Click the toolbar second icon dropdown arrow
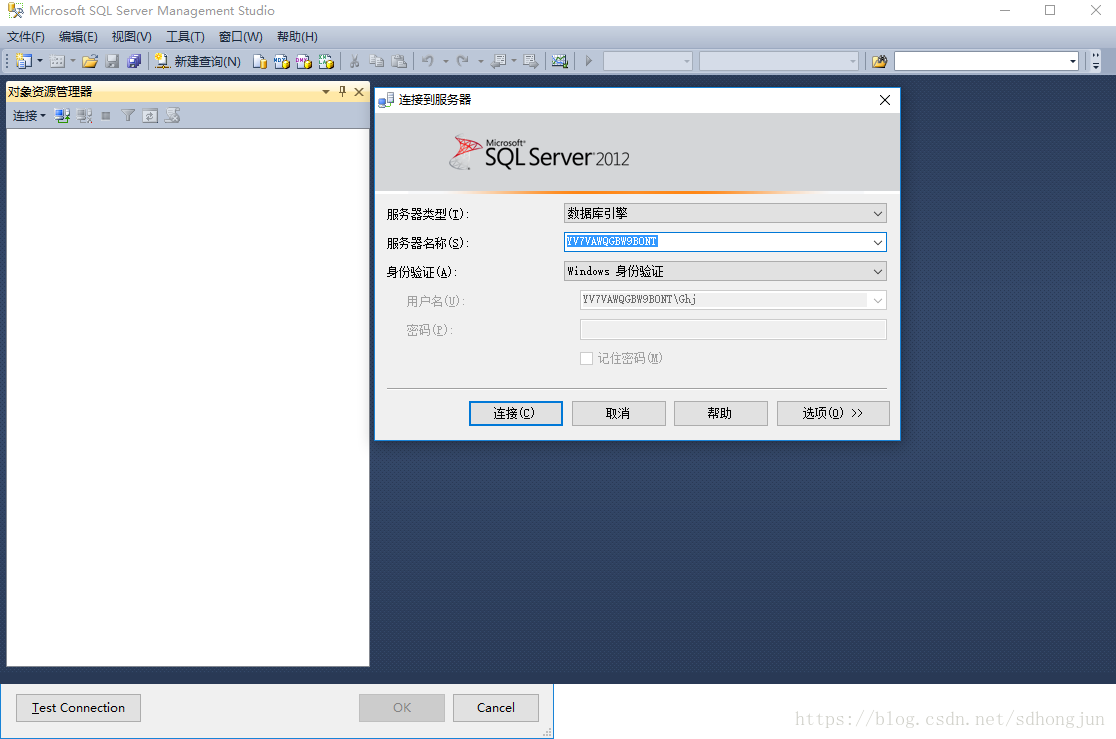 tap(73, 61)
